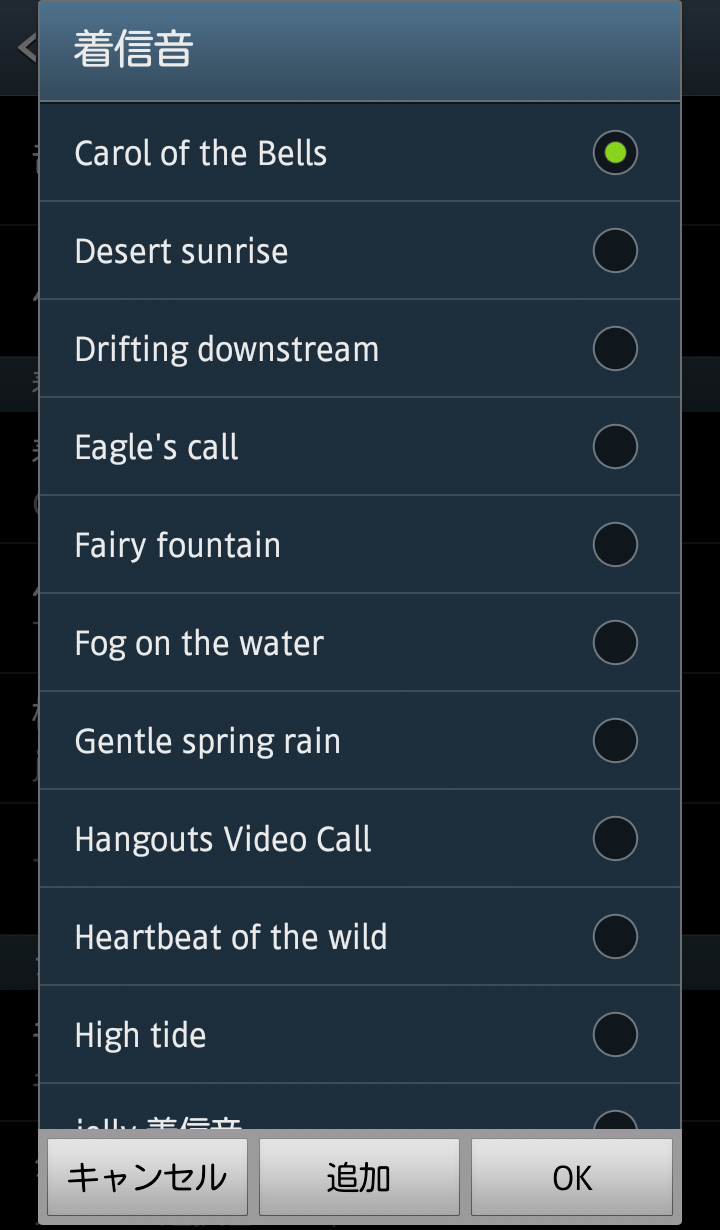The image size is (720, 1230).
Task: Choose the Hangouts Video Call radio button
Action: click(x=615, y=839)
